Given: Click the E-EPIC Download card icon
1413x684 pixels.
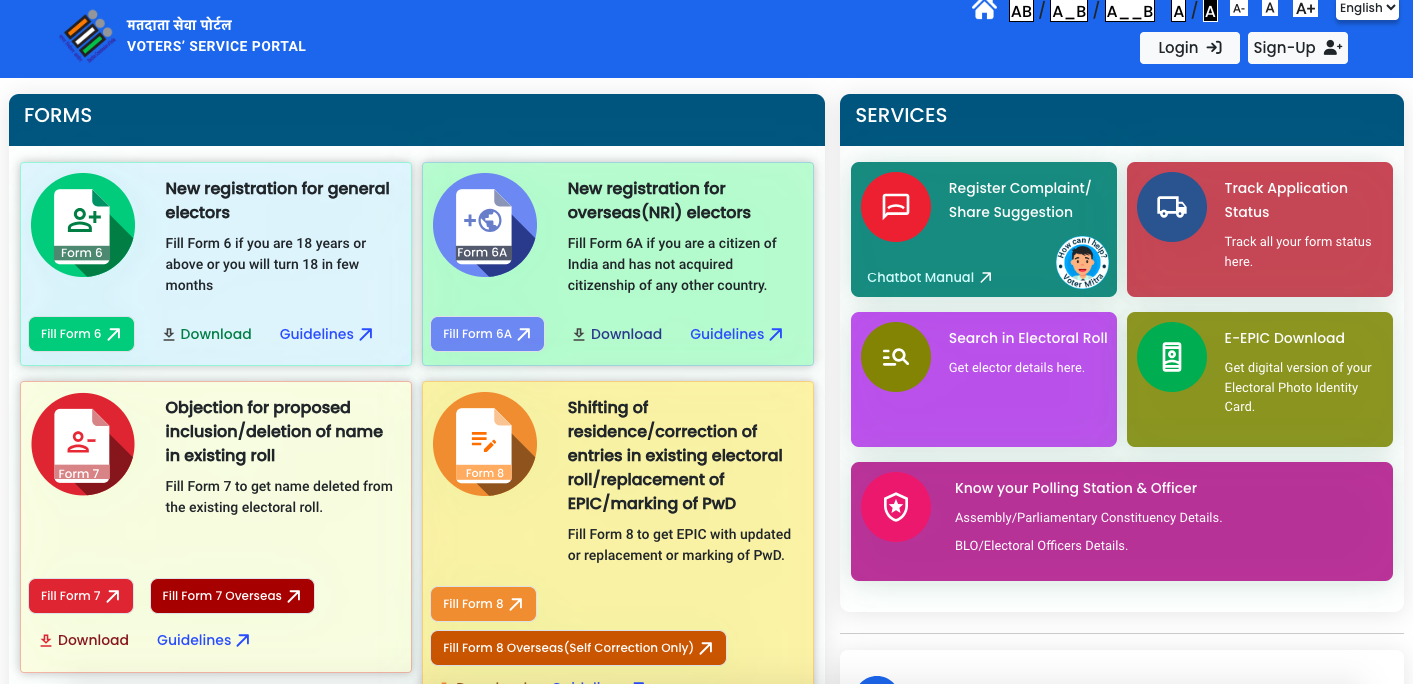Looking at the screenshot, I should click(x=1171, y=357).
